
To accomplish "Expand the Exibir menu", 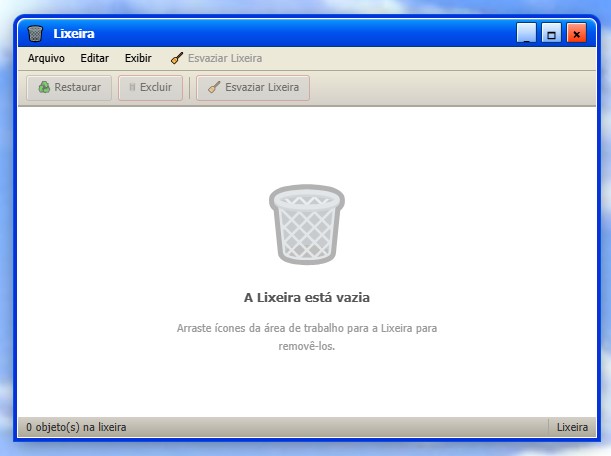I will [138, 58].
